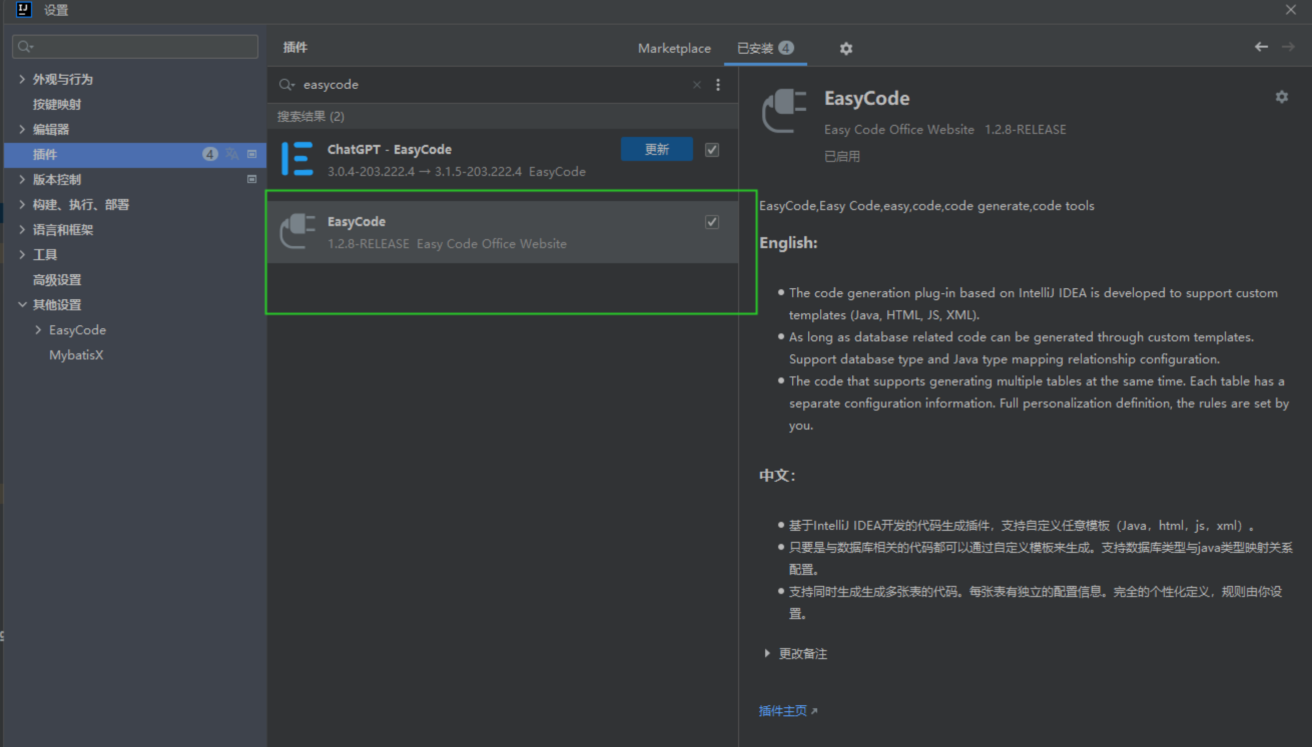Expand the 编辑器 settings group
This screenshot has height=747, width=1312.
(22, 129)
